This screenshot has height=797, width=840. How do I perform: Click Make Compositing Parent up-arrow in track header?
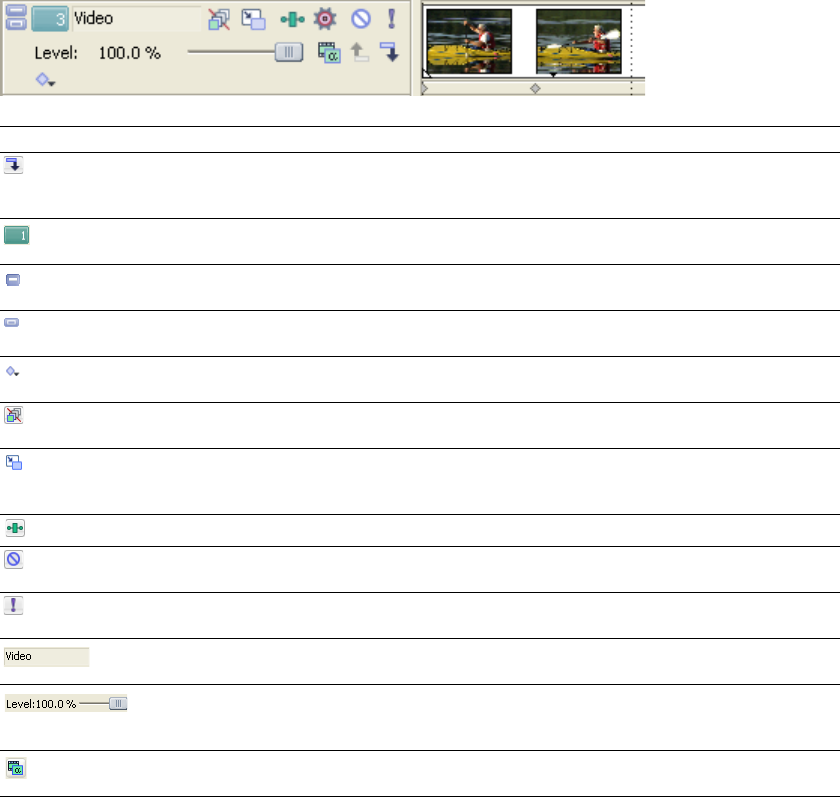coord(359,52)
